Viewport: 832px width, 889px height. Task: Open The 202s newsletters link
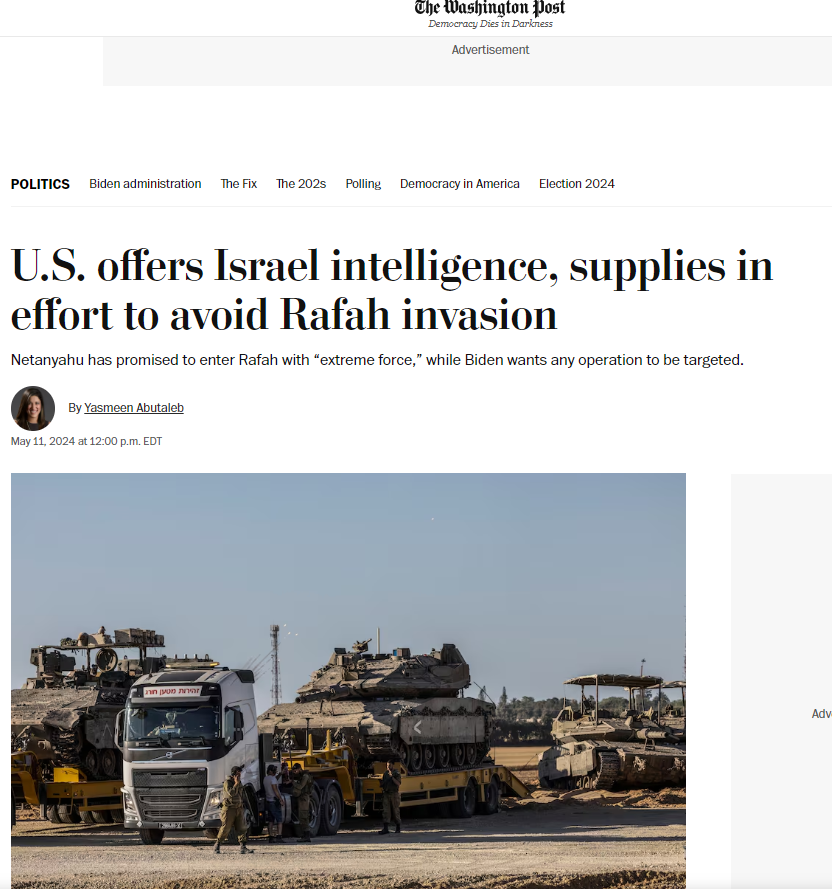pos(301,184)
